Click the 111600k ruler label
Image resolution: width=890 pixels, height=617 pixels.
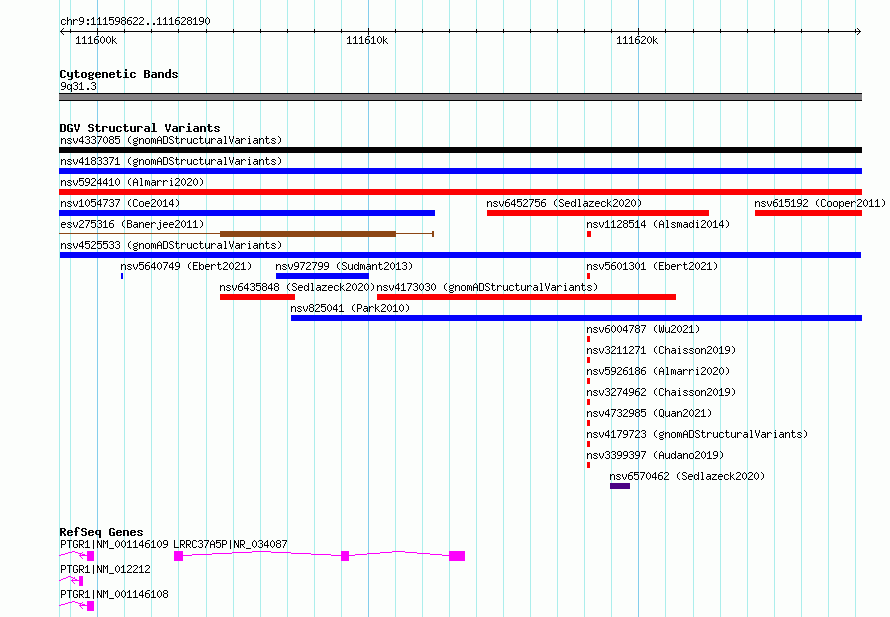pyautogui.click(x=96, y=40)
